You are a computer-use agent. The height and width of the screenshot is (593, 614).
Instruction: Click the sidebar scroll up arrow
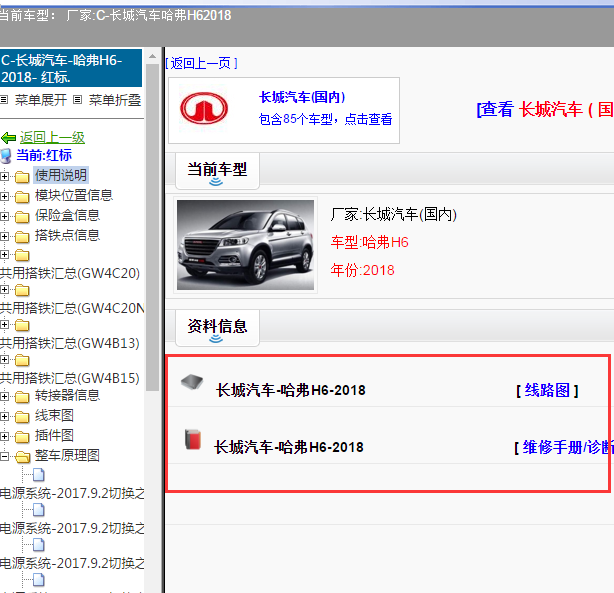[152, 57]
